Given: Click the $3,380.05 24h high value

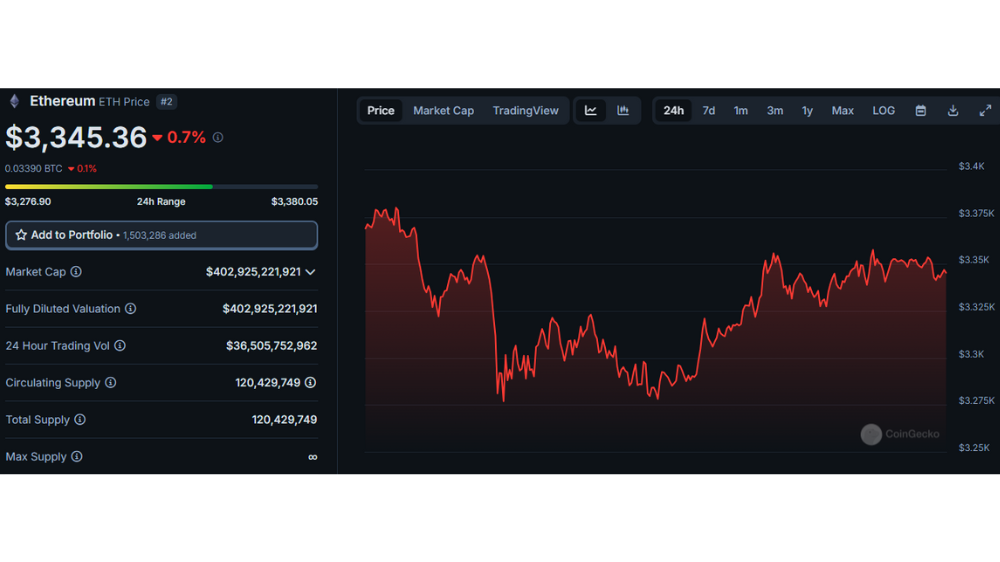Looking at the screenshot, I should tap(294, 202).
